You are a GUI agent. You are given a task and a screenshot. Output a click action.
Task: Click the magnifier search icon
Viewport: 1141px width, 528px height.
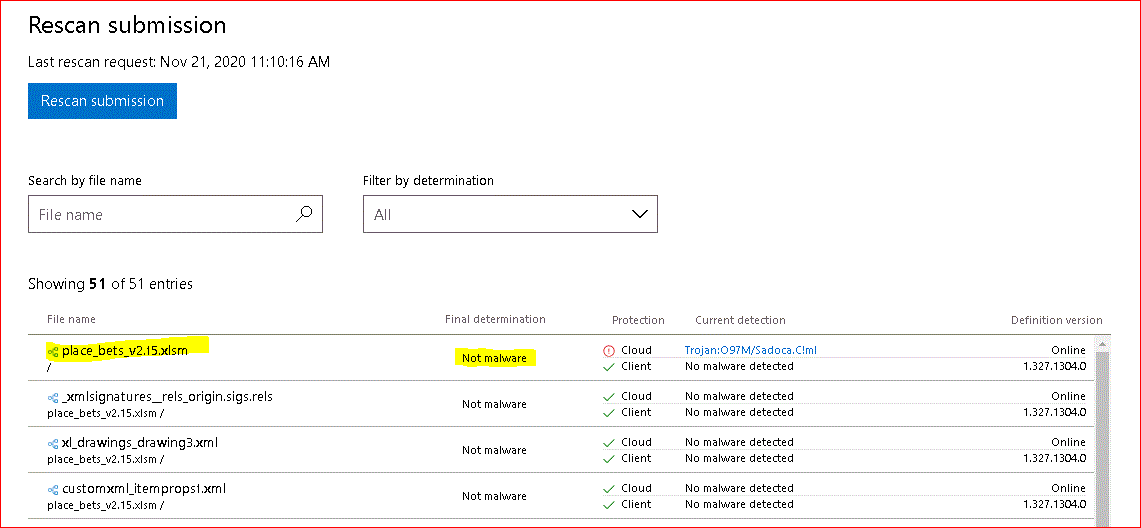click(304, 213)
